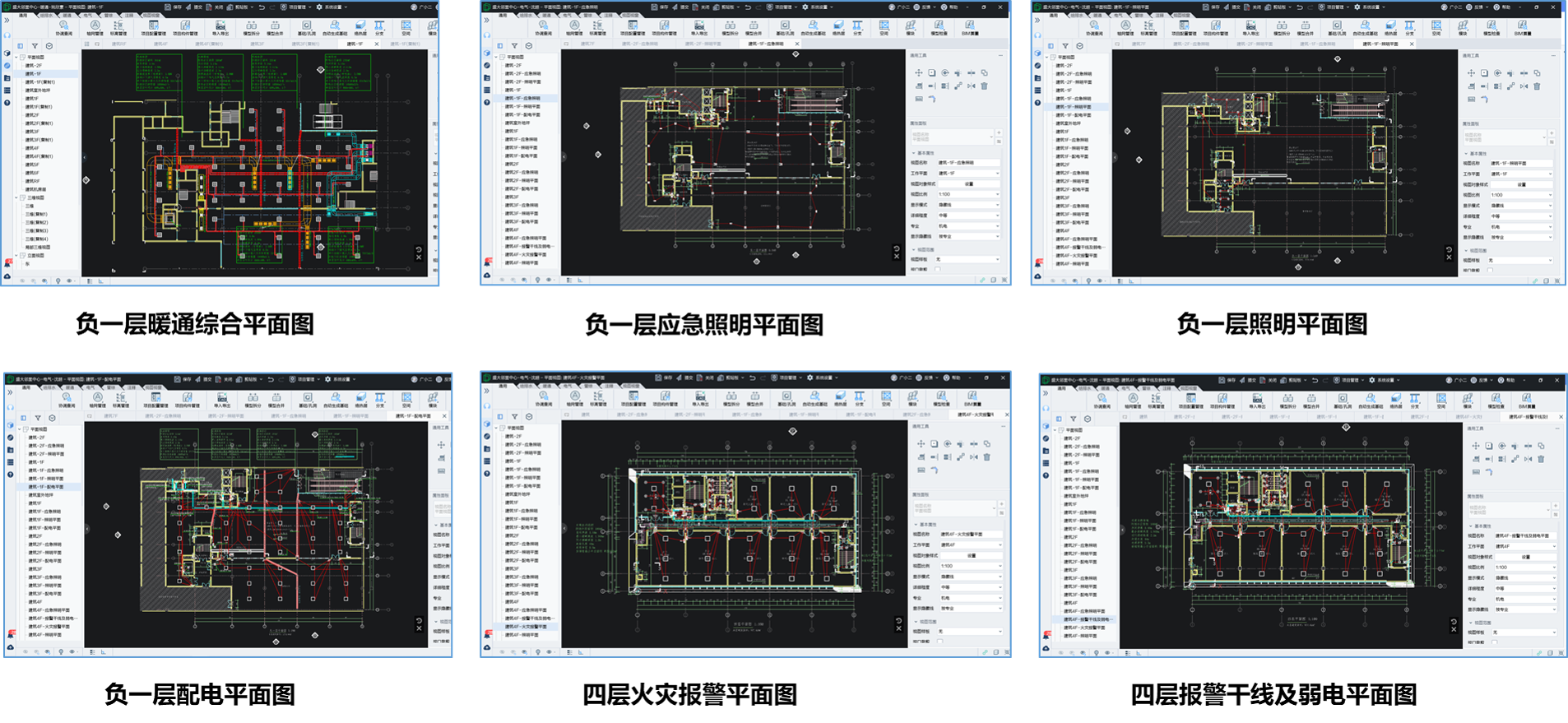Tick the 视口裁剪 checkbox in 建筑-1F-应急照明 window

click(x=939, y=269)
